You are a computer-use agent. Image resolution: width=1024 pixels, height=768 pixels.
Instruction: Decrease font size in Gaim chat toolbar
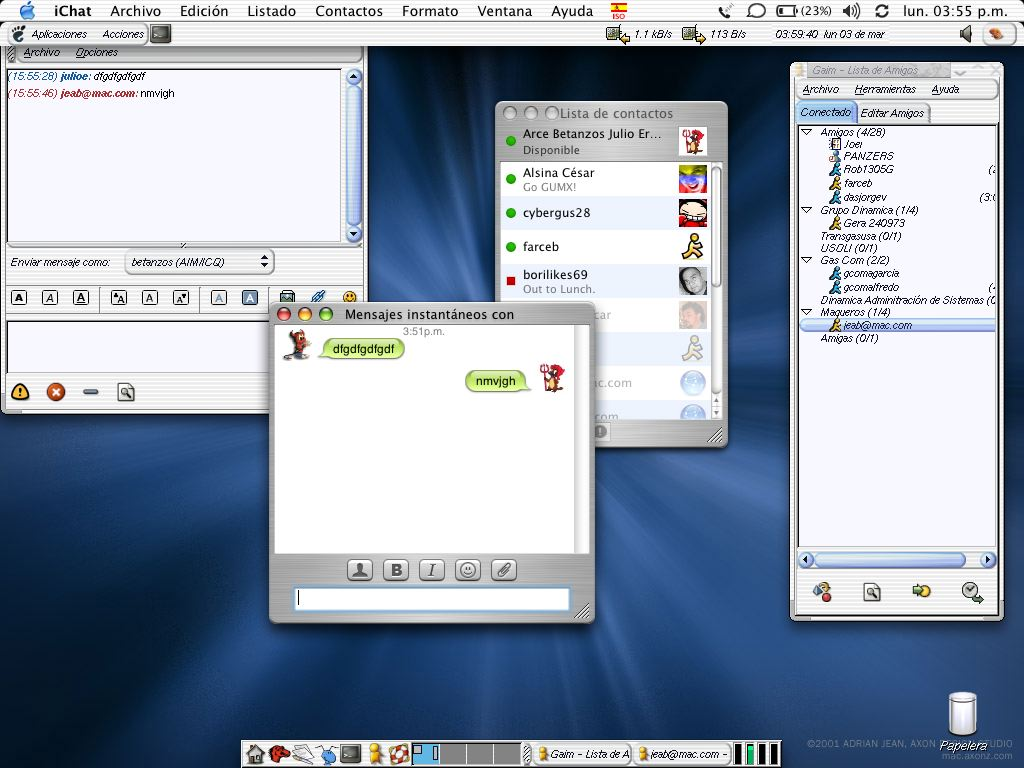[x=181, y=298]
